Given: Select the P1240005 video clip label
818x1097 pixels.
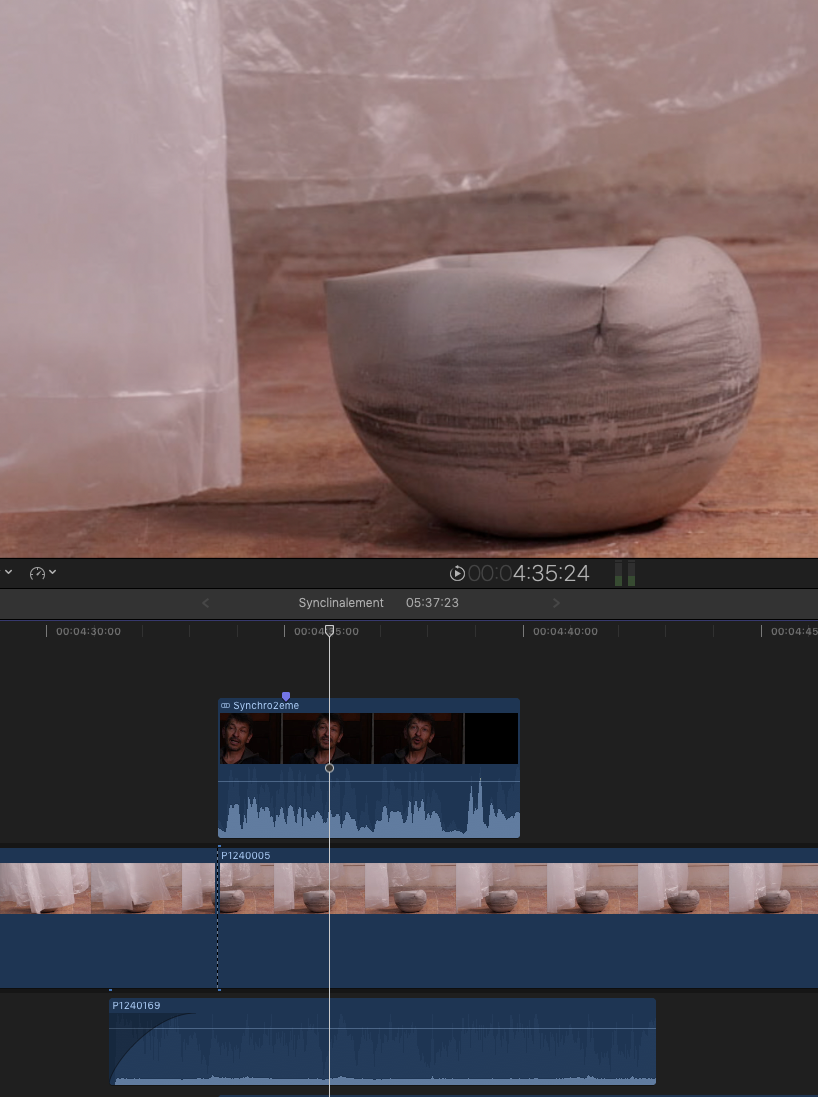Looking at the screenshot, I should (x=245, y=856).
